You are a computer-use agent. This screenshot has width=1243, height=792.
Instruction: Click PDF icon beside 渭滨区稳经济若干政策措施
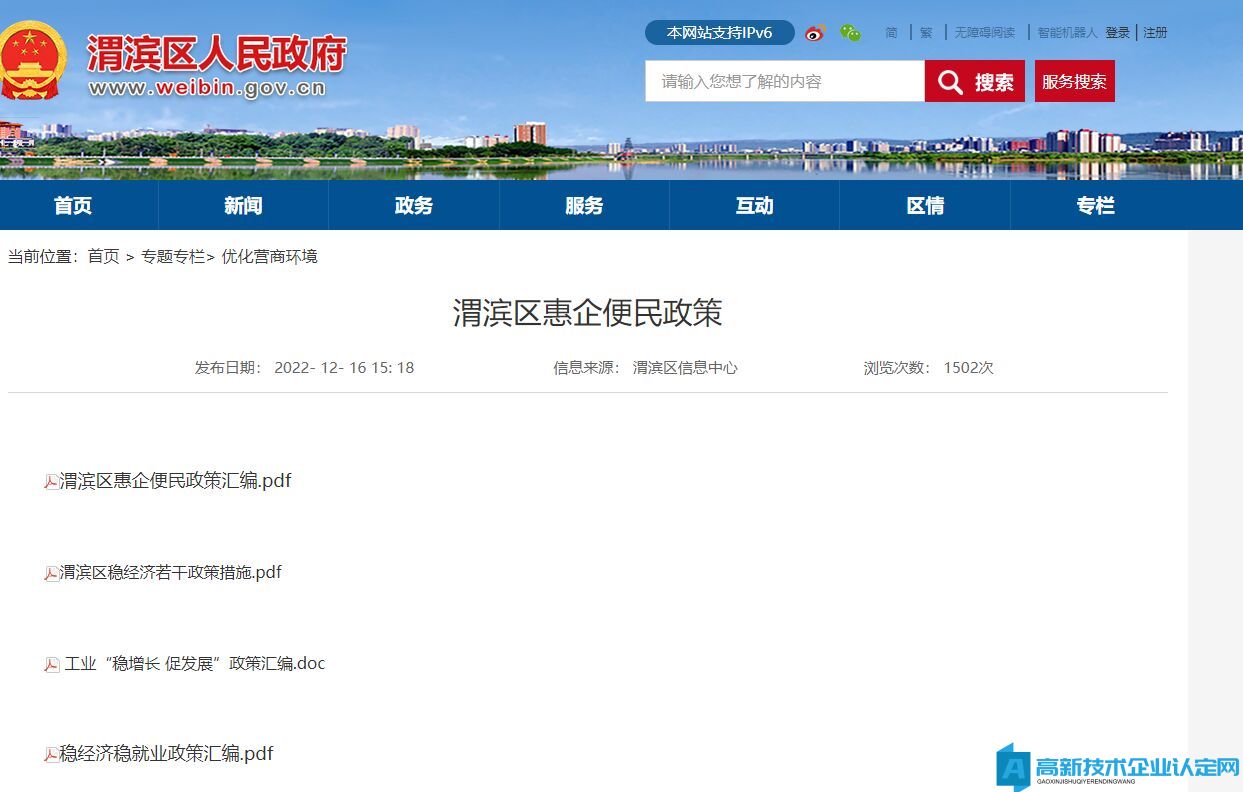51,574
